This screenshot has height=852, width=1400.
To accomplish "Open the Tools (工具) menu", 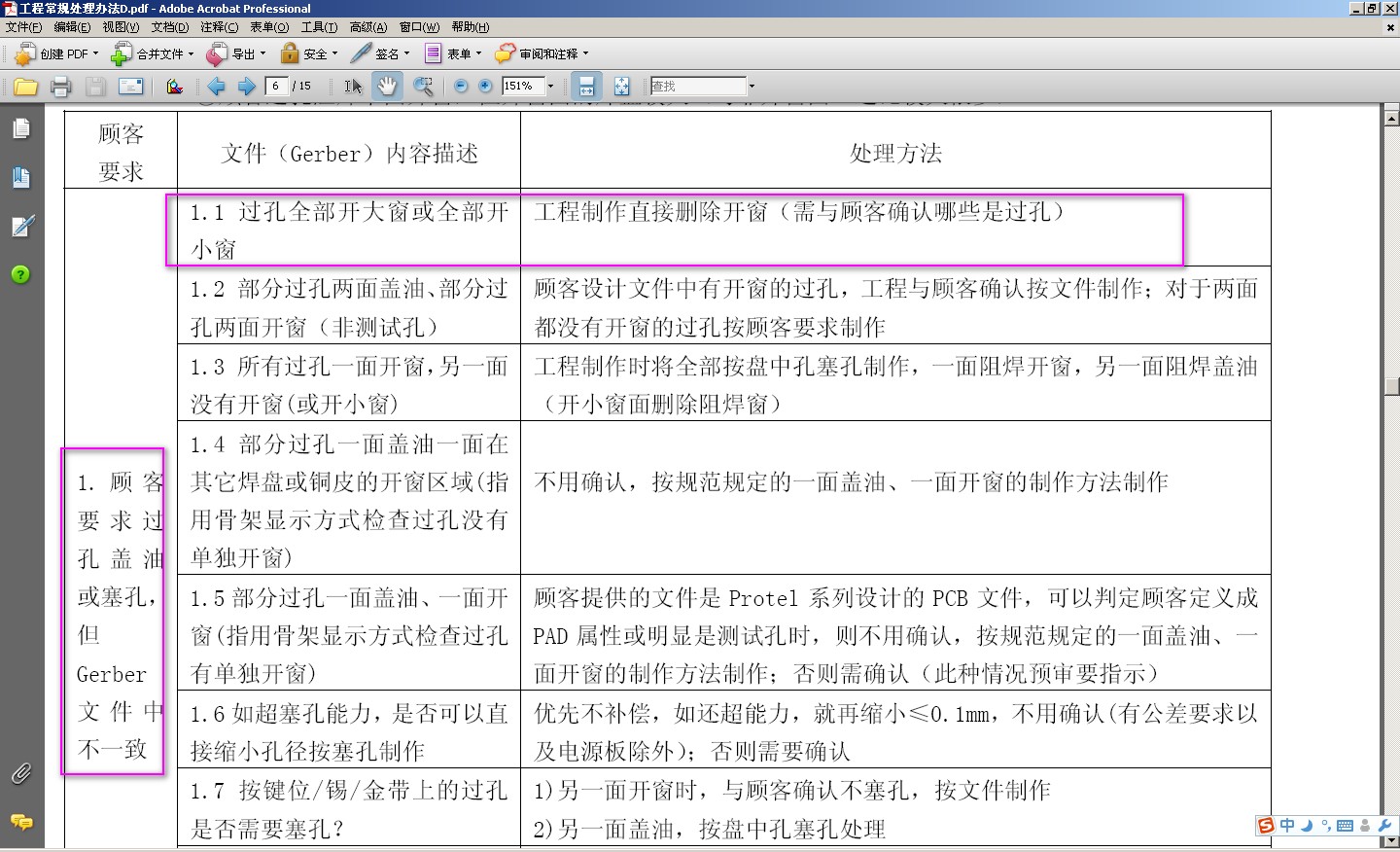I will [319, 27].
